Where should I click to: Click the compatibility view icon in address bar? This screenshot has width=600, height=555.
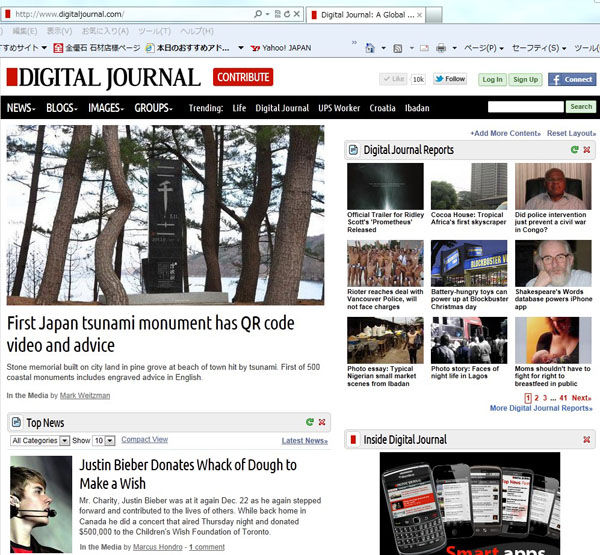click(x=278, y=14)
